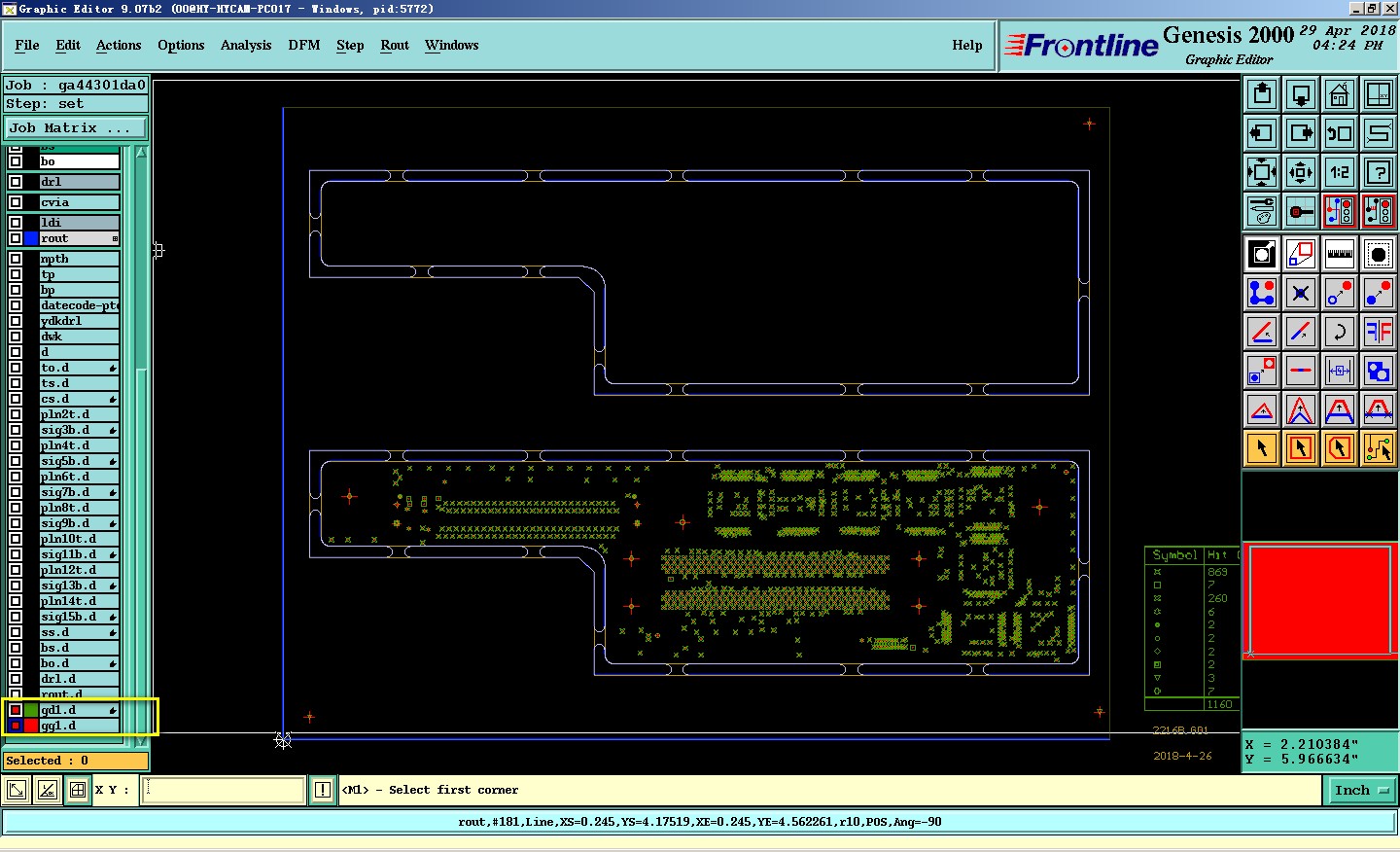Click the black X delete point icon
Image resolution: width=1400 pixels, height=852 pixels.
pyautogui.click(x=1301, y=293)
